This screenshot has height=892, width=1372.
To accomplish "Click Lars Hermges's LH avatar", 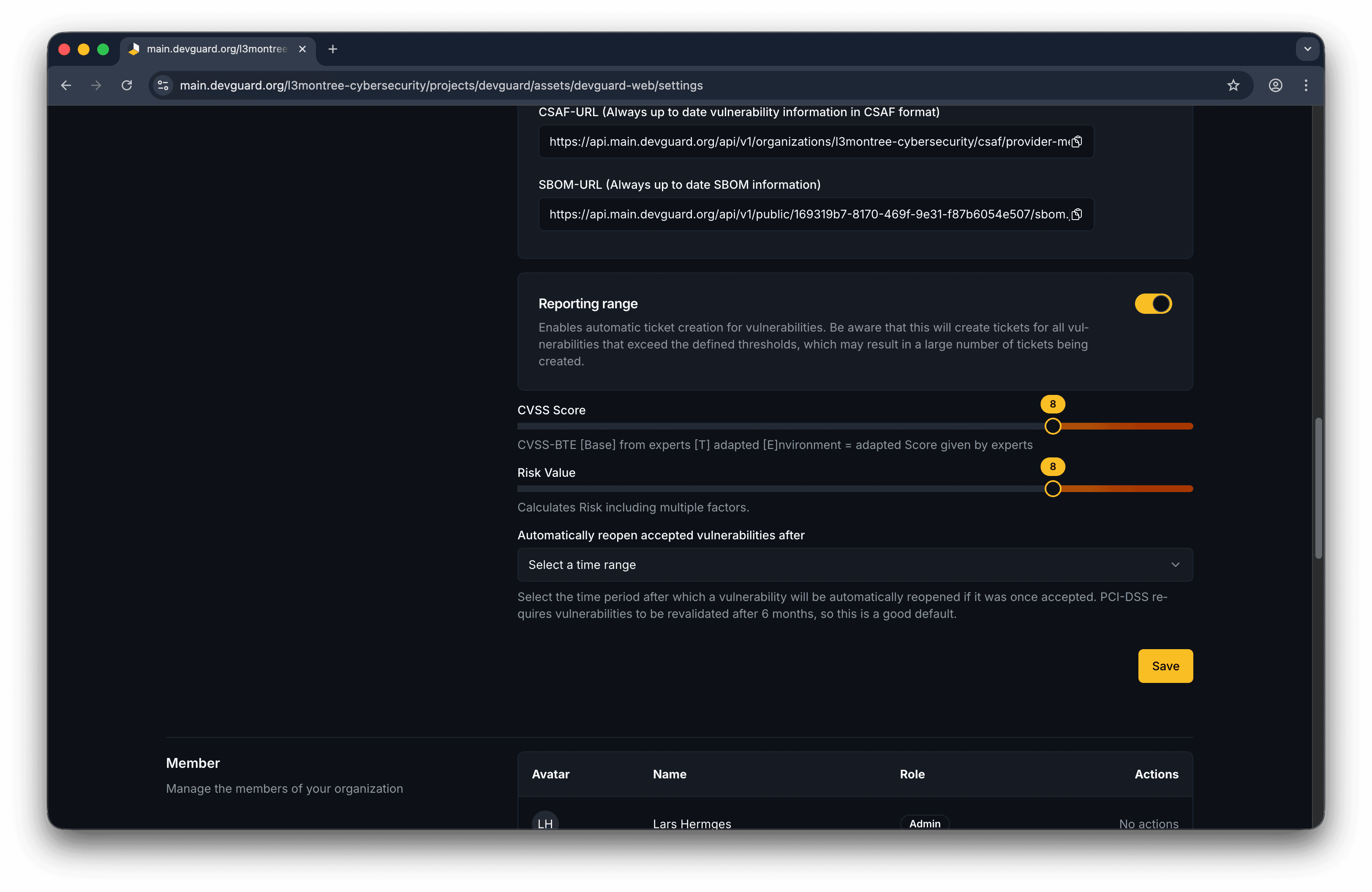I will point(545,823).
